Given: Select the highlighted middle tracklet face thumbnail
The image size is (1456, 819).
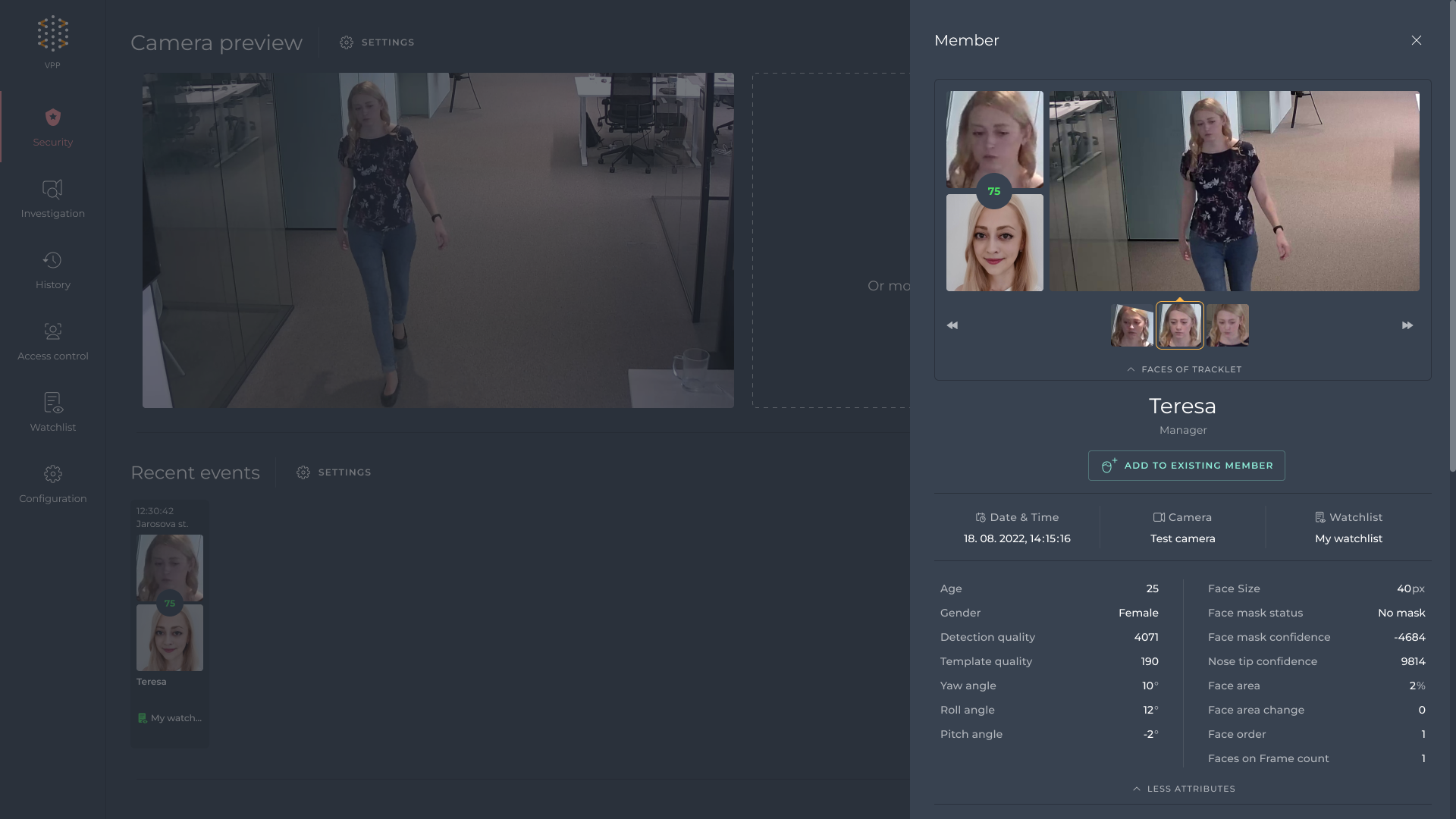Looking at the screenshot, I should pos(1180,325).
